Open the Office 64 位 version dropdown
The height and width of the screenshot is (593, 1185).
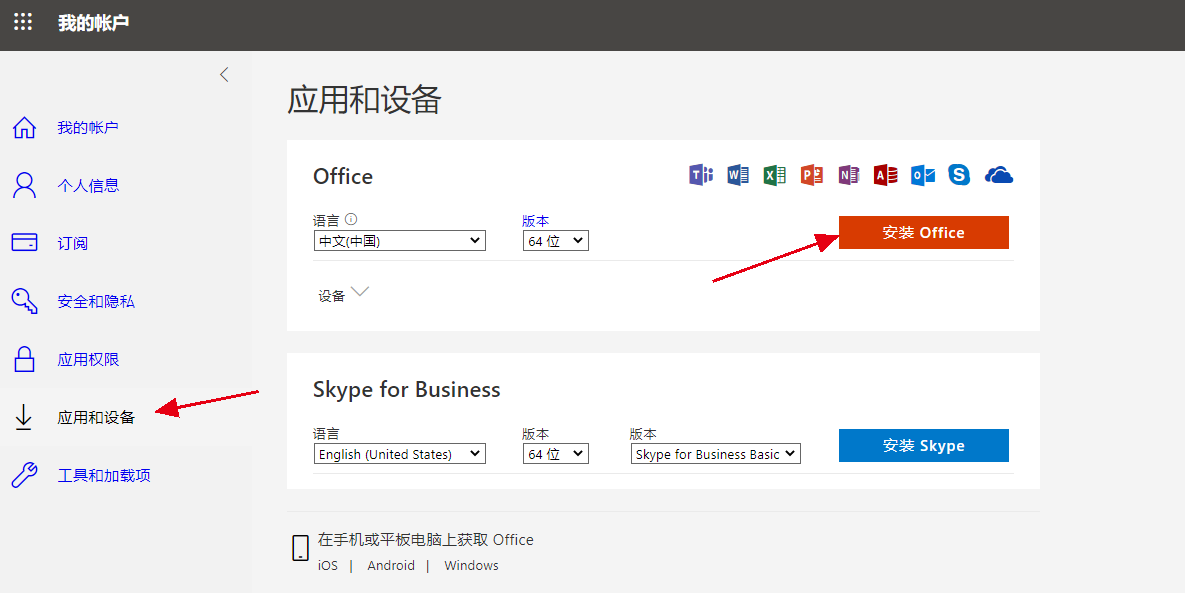555,241
